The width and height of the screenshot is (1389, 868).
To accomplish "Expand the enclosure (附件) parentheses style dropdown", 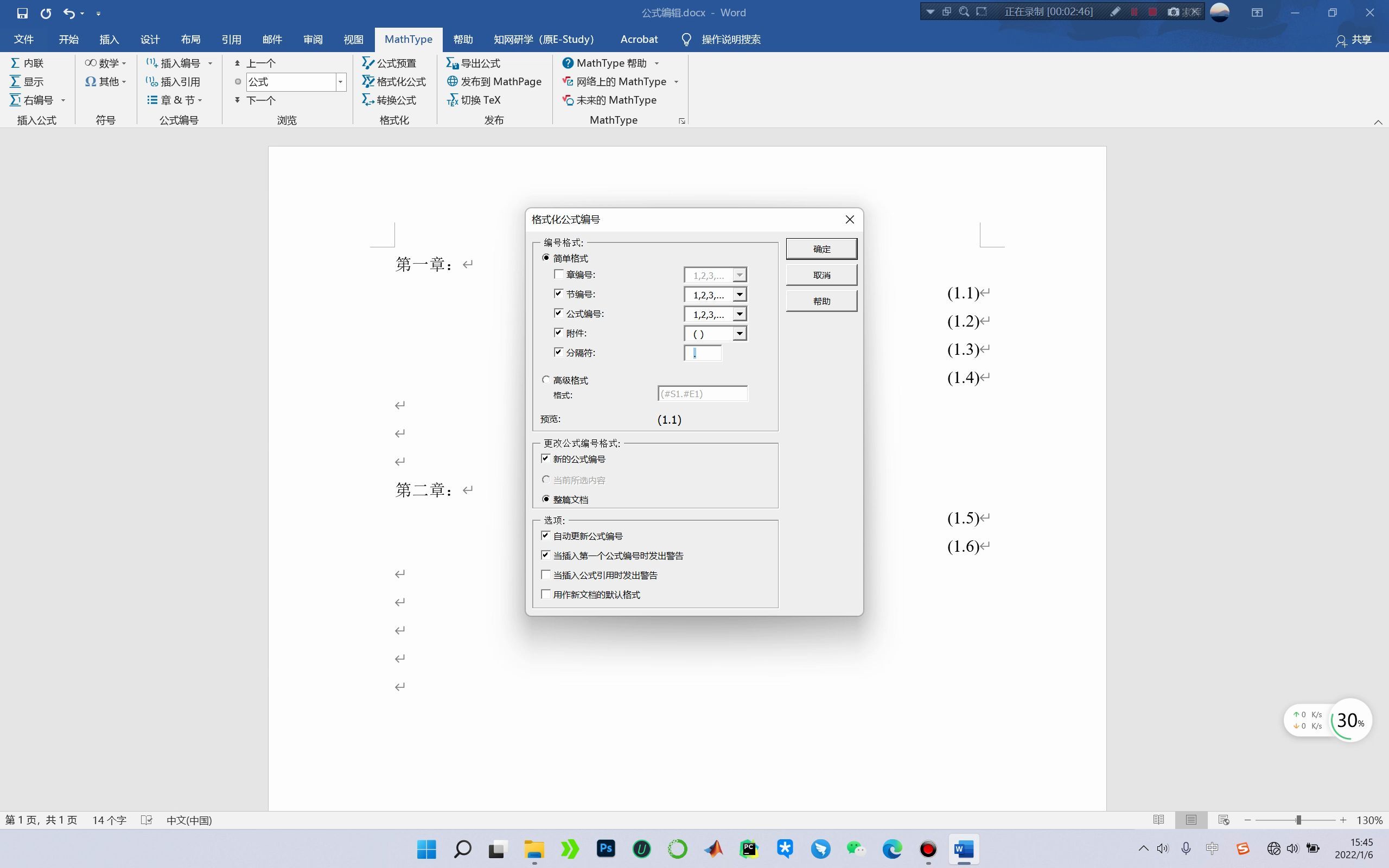I will [x=740, y=334].
